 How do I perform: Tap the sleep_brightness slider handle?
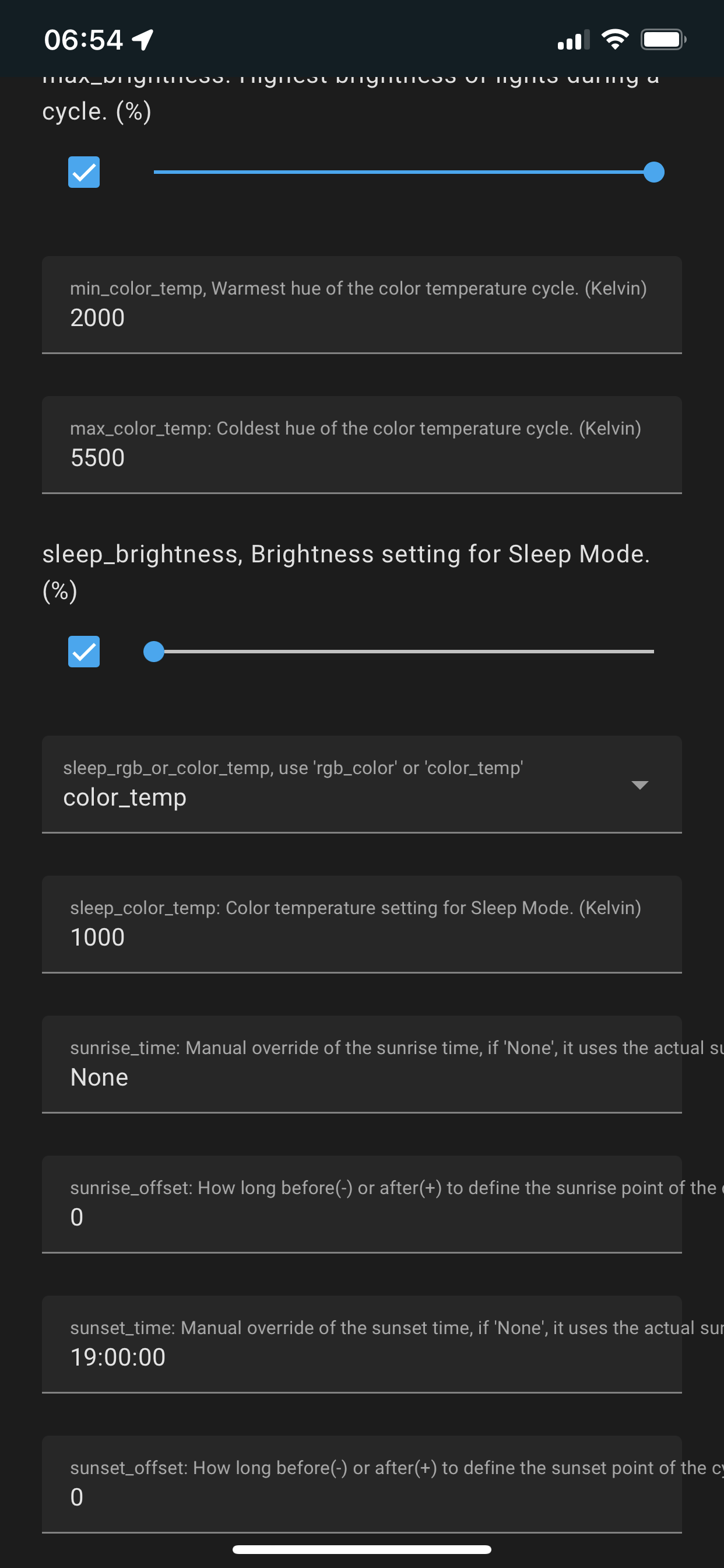pyautogui.click(x=154, y=652)
